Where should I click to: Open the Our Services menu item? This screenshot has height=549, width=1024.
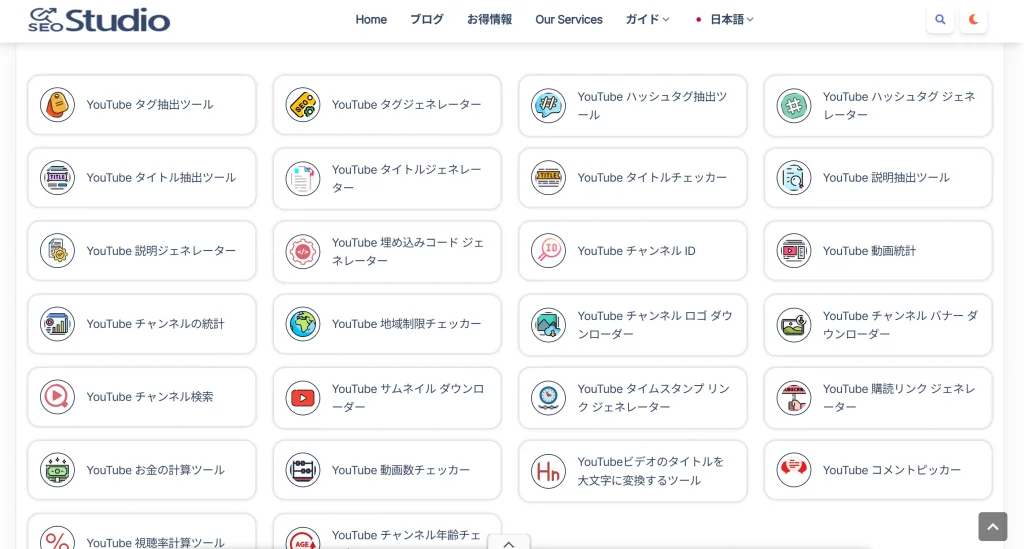point(569,20)
